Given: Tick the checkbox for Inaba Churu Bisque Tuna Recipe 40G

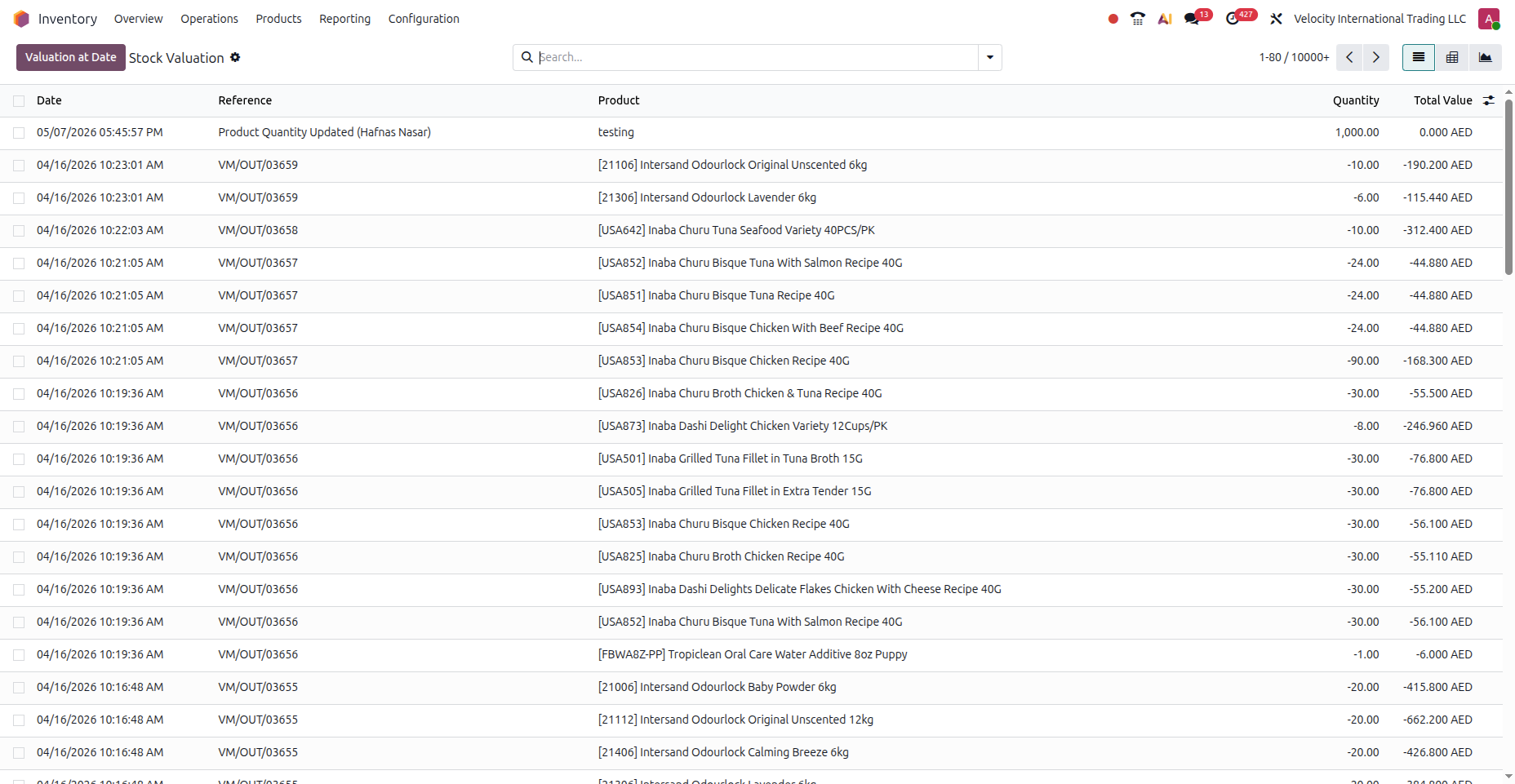Looking at the screenshot, I should click(19, 296).
